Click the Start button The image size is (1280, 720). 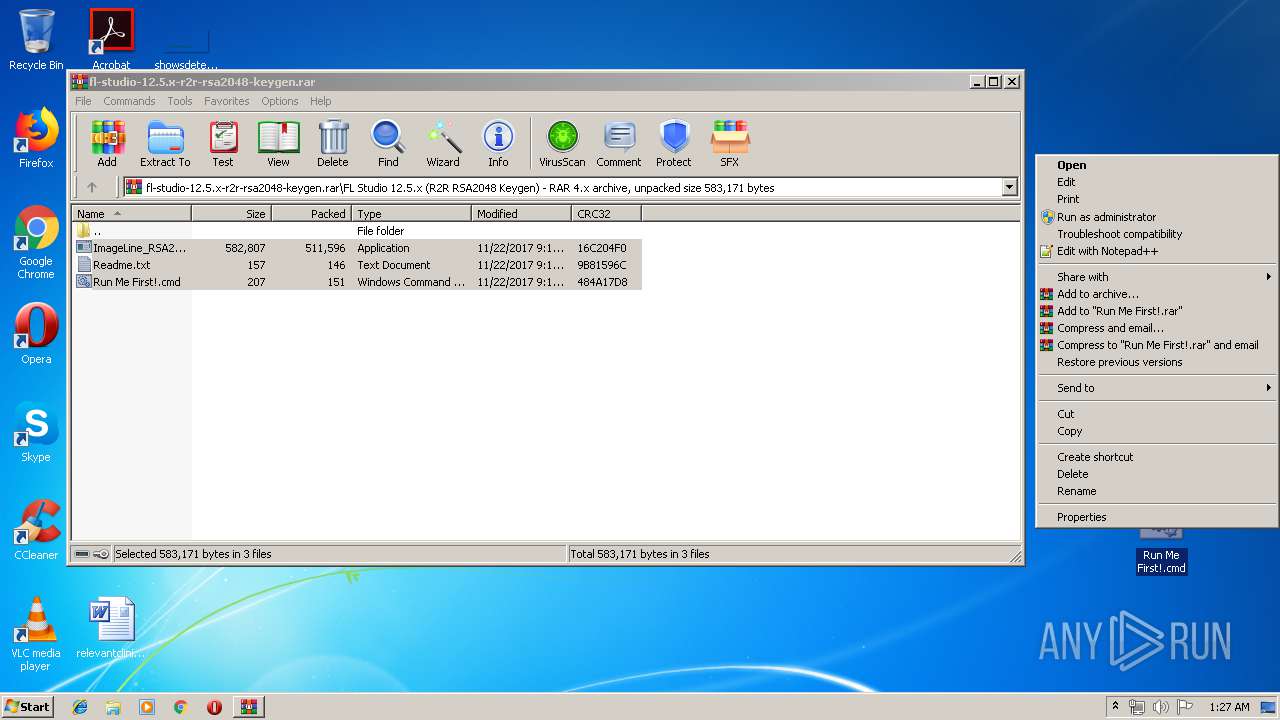(28, 707)
